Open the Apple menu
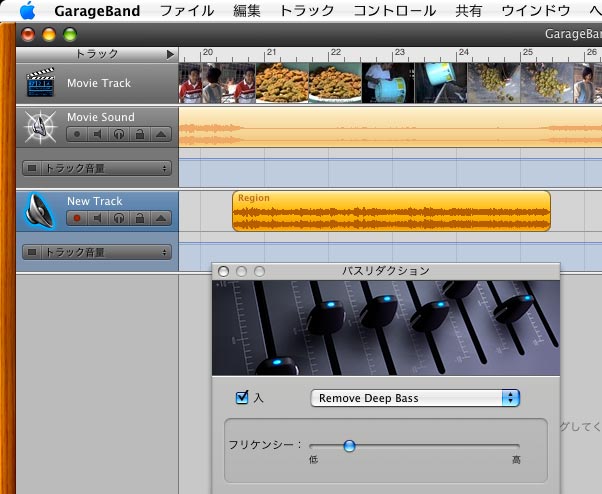Screen dimensions: 602x494 27,10
